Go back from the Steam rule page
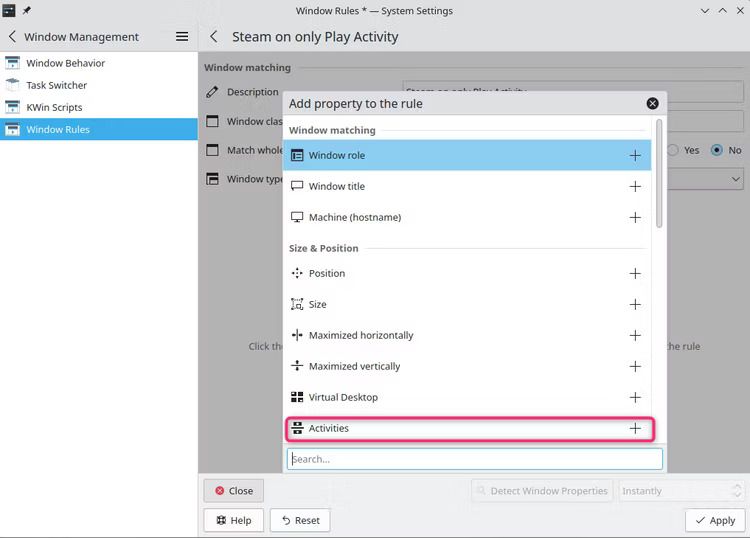The height and width of the screenshot is (538, 750). [214, 37]
